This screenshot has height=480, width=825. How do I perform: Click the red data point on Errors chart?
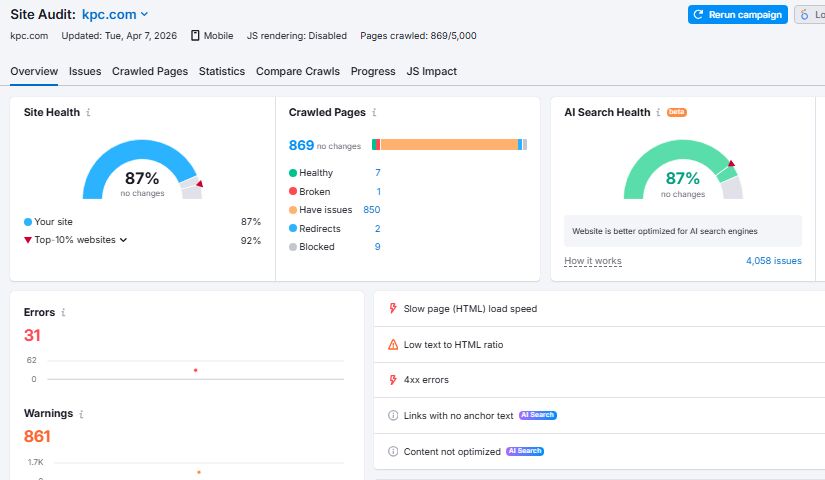[x=196, y=370]
